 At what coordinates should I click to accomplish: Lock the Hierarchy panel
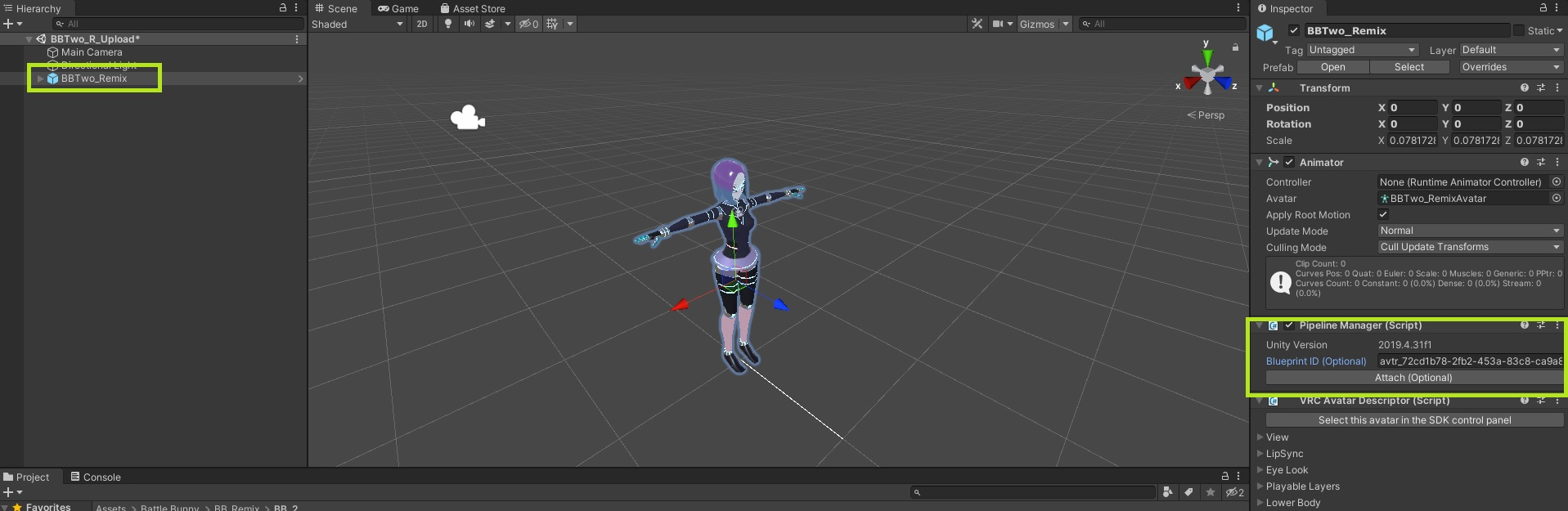click(283, 7)
